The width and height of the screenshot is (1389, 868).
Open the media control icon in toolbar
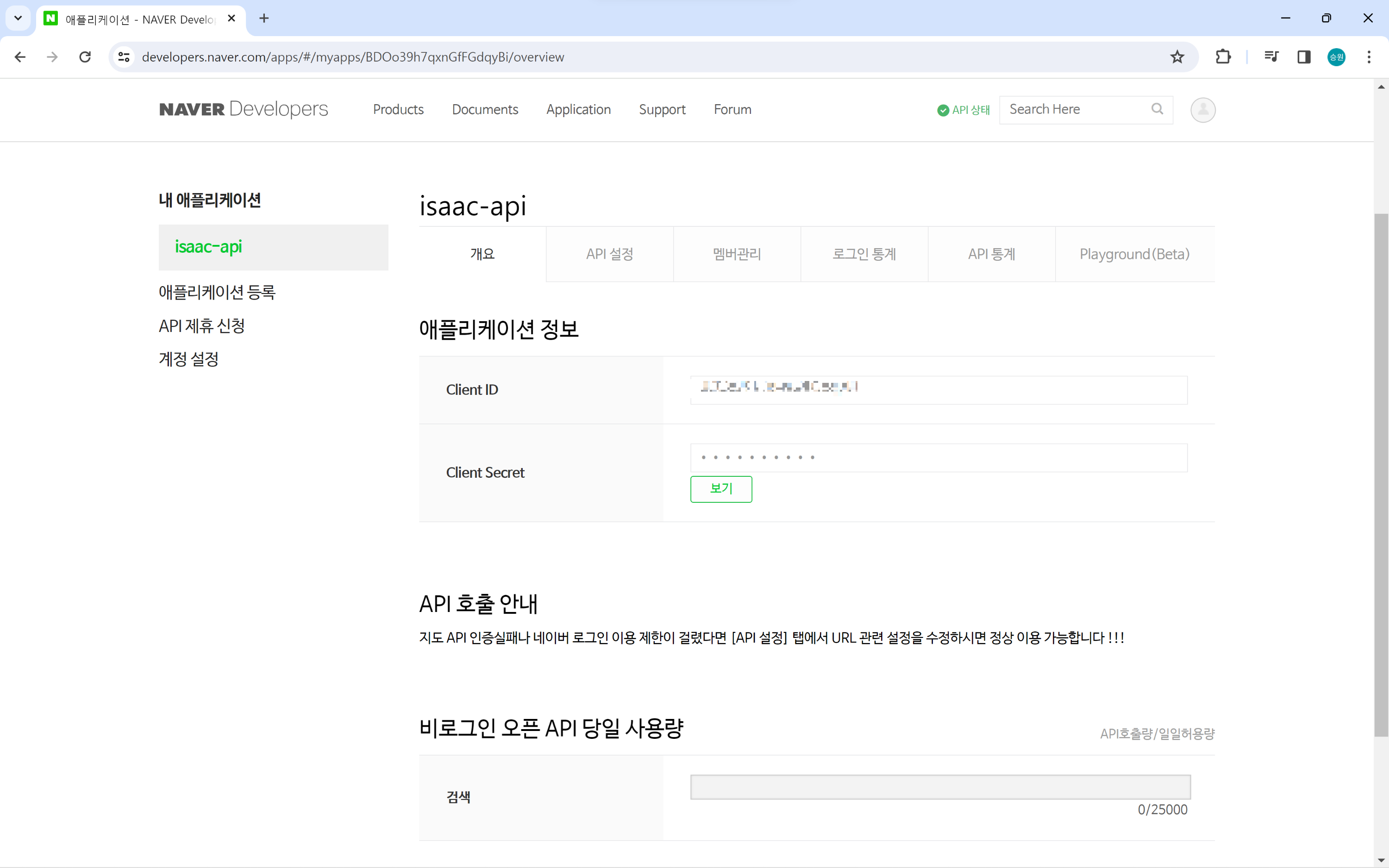click(1271, 57)
